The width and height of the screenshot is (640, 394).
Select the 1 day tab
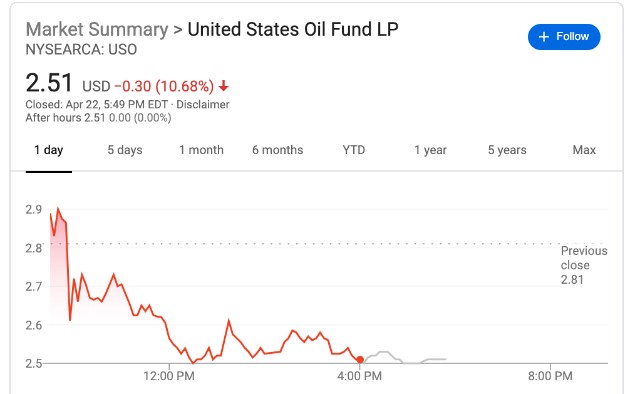tap(49, 150)
